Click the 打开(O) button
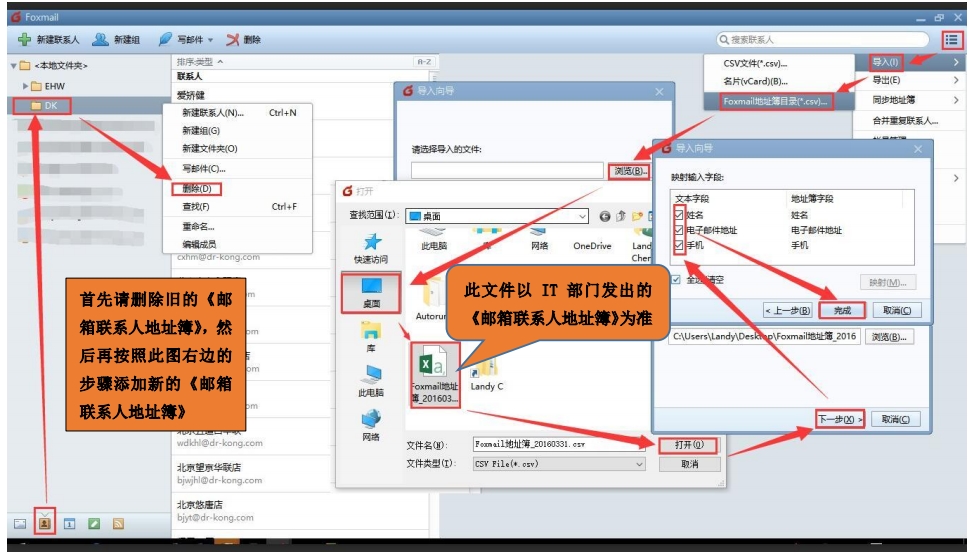 689,445
